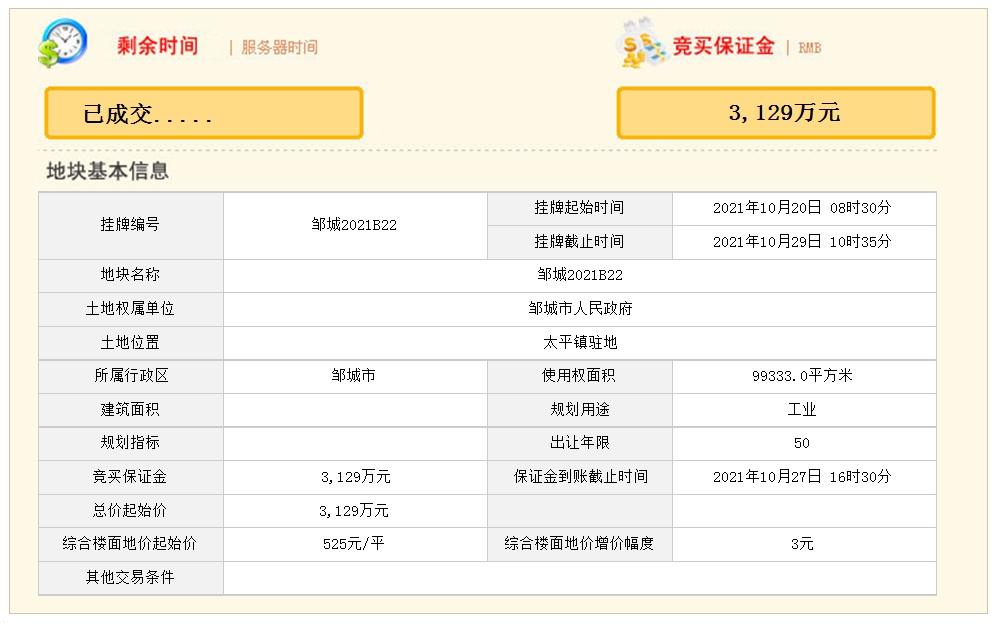Click the 保证金到账截止时间 label cell
This screenshot has width=998, height=623.
click(580, 478)
